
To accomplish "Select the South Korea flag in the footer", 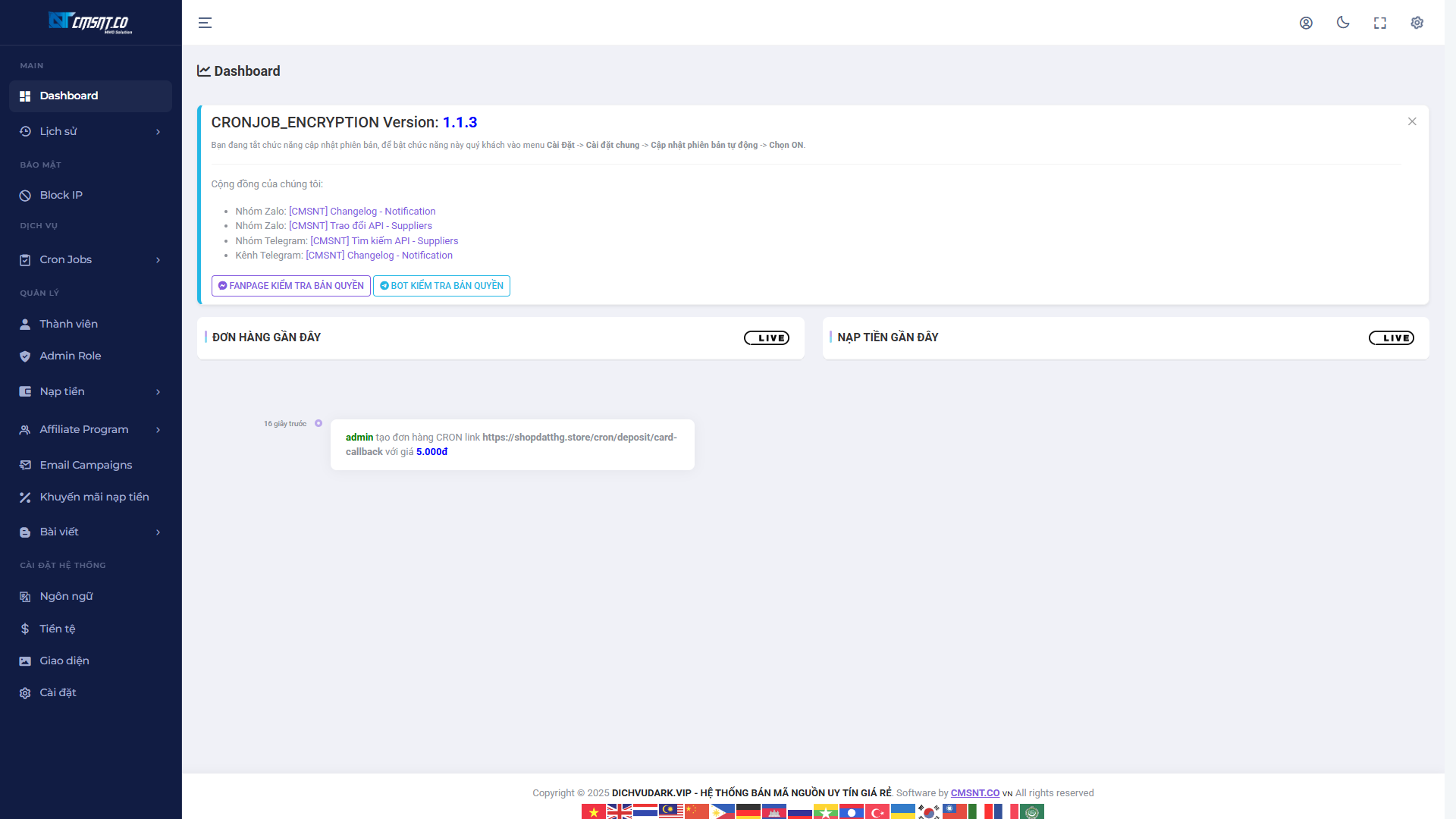I will click(929, 811).
